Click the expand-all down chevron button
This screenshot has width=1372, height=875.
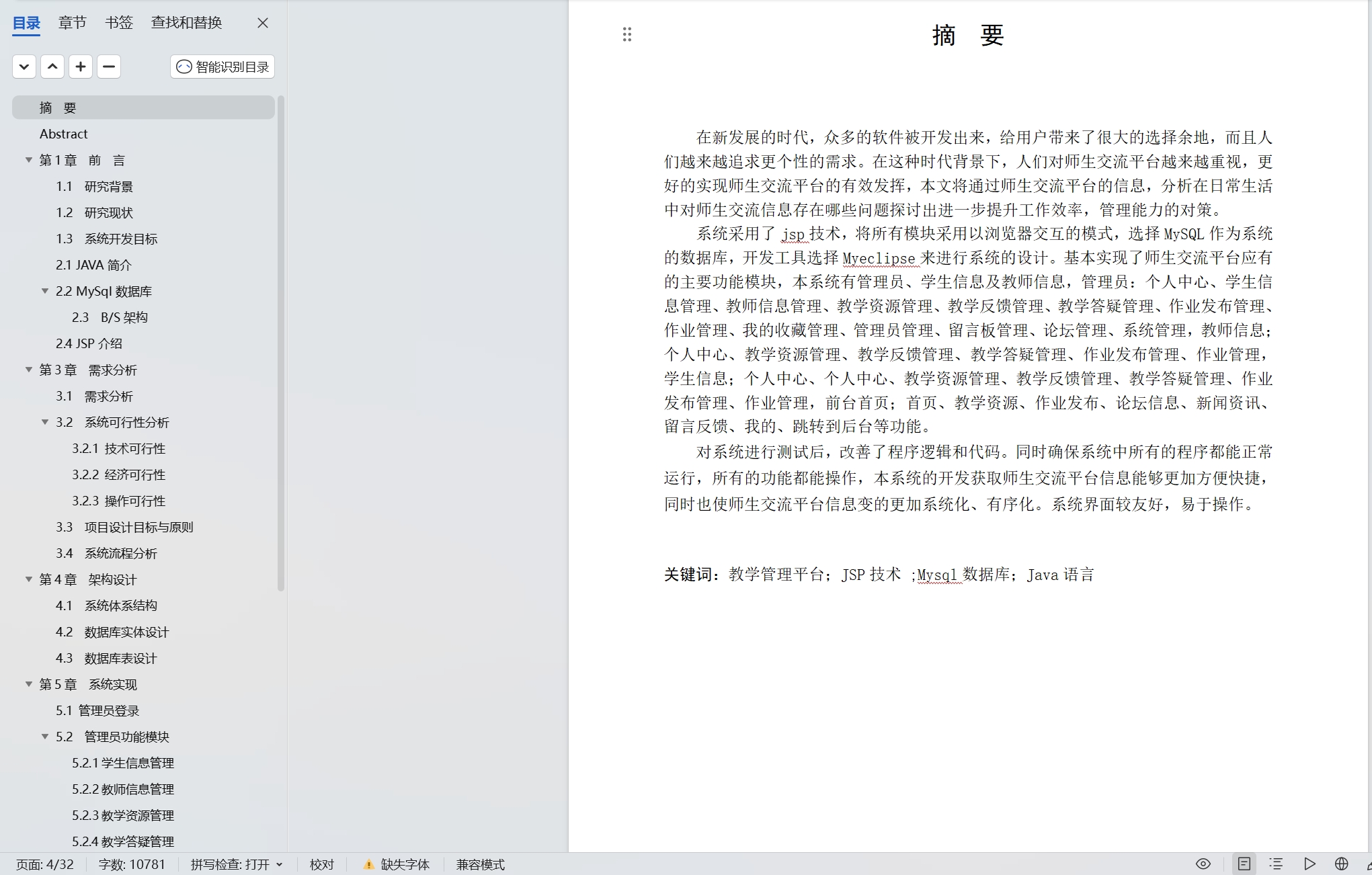(24, 67)
